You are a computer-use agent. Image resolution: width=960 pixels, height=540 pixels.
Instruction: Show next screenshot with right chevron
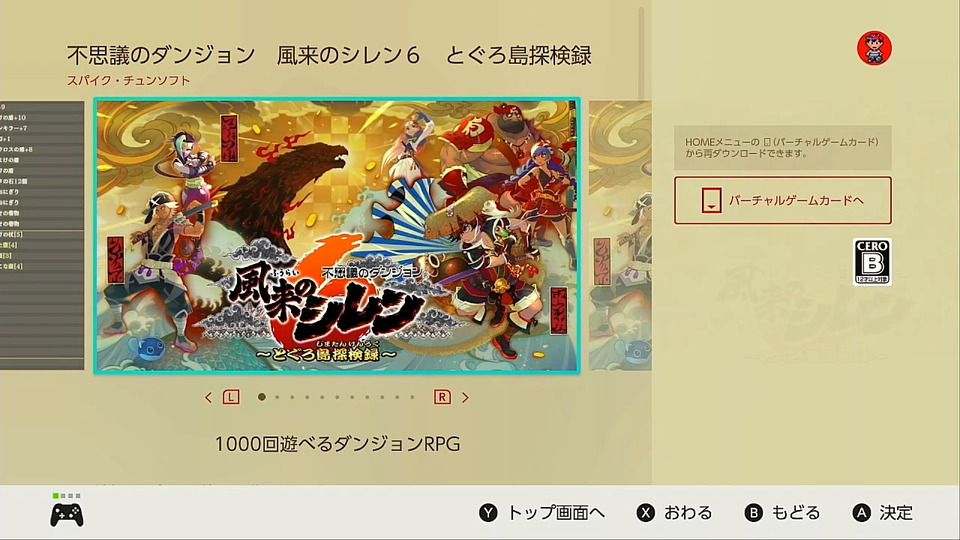tap(465, 397)
